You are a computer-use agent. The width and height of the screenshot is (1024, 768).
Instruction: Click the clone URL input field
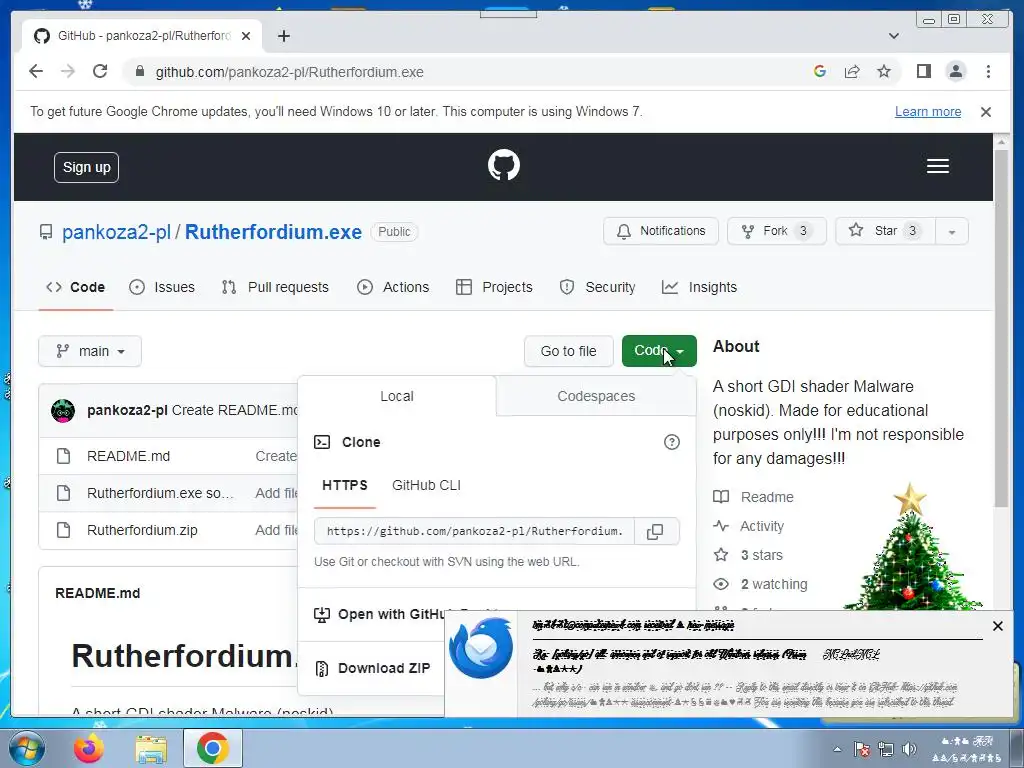[474, 532]
